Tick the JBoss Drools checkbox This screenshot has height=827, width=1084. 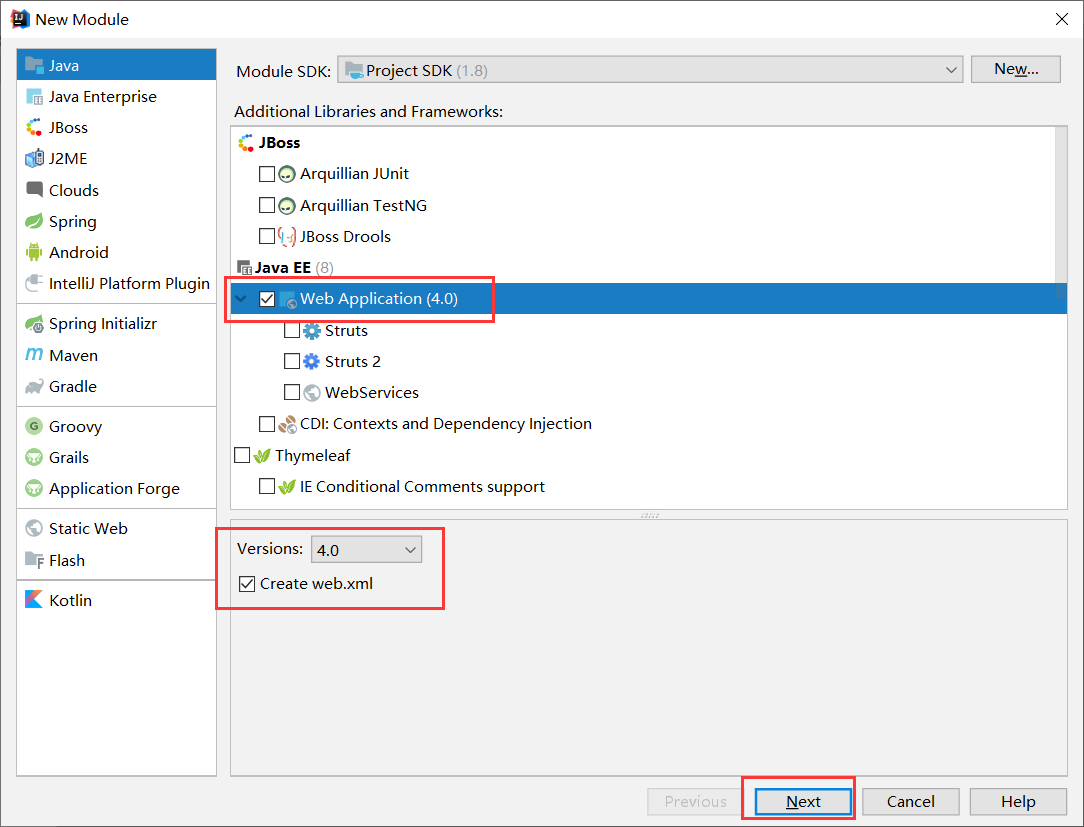tap(267, 236)
